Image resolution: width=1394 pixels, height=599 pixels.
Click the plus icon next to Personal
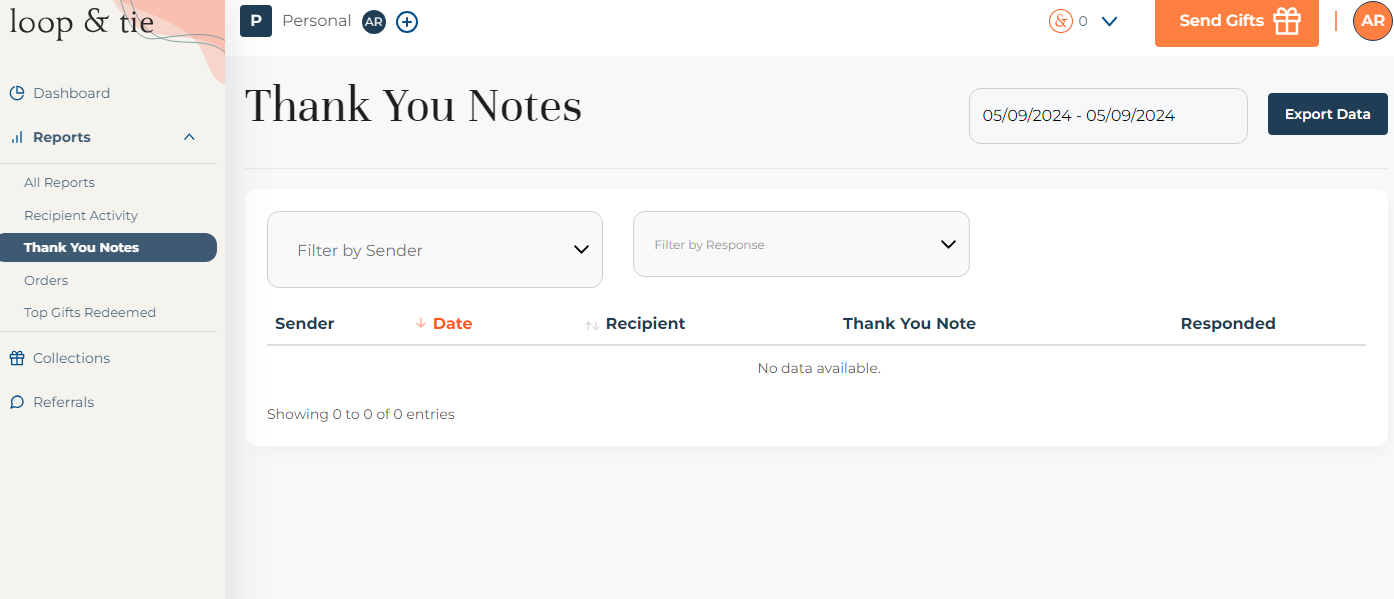pyautogui.click(x=407, y=21)
